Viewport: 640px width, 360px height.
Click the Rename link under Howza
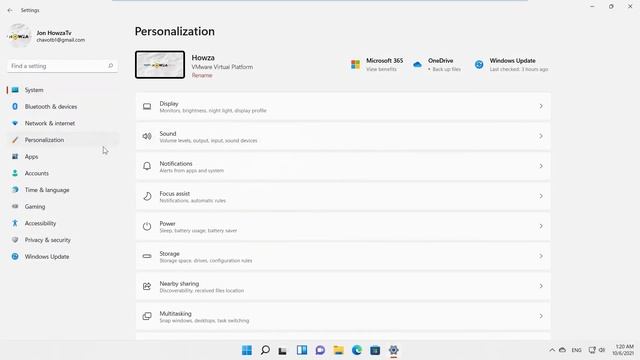point(202,76)
